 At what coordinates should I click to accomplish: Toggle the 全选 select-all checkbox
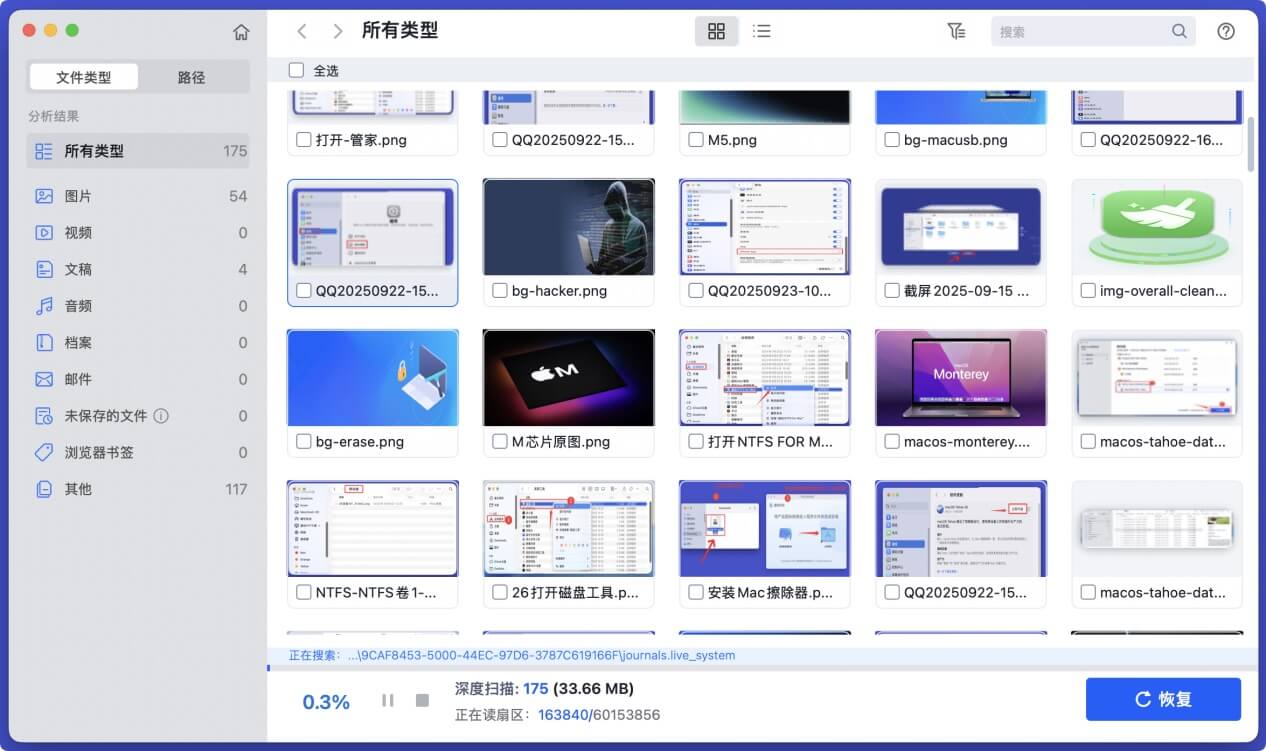click(x=296, y=70)
